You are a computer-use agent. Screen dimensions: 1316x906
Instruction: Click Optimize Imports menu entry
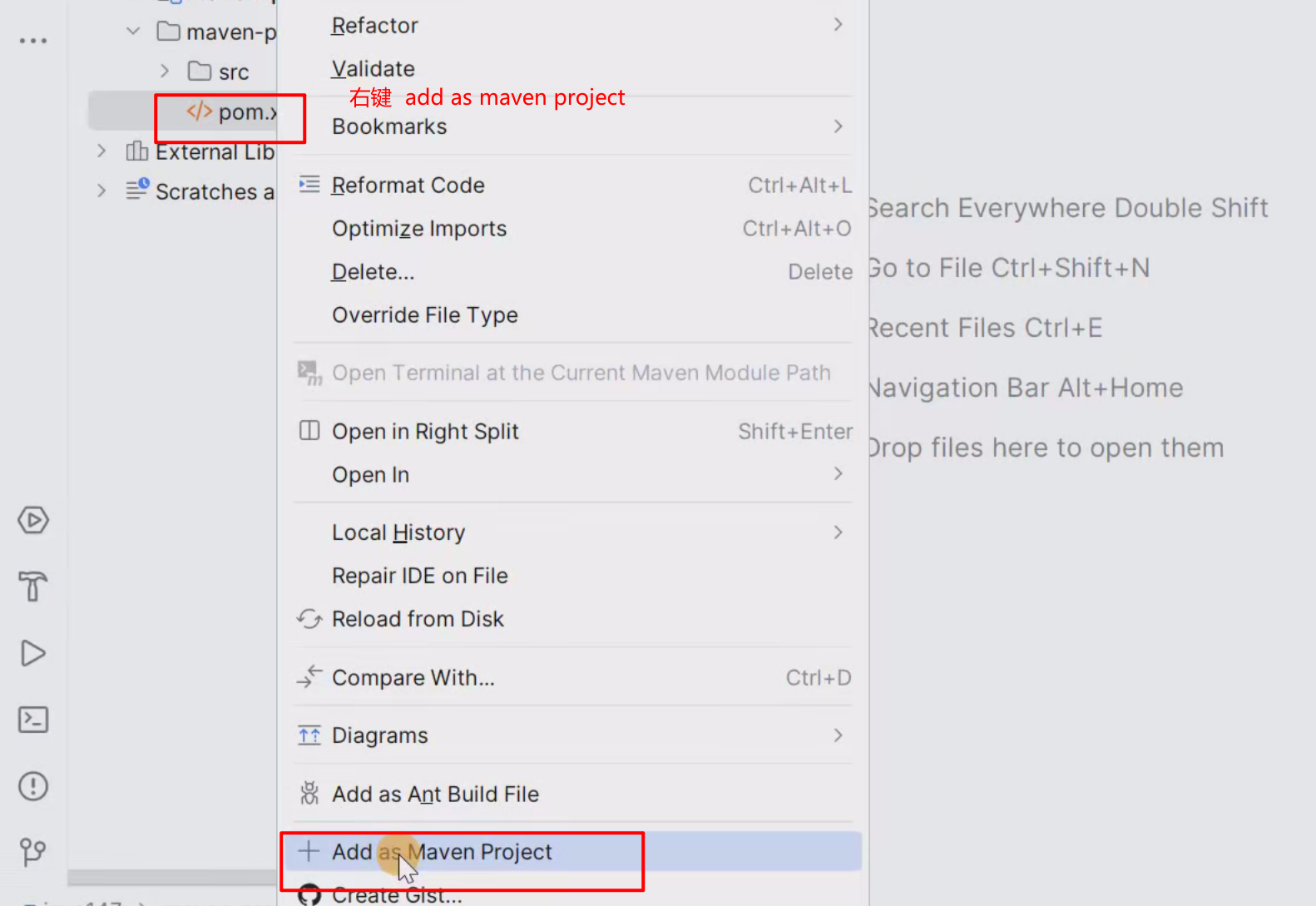point(419,229)
